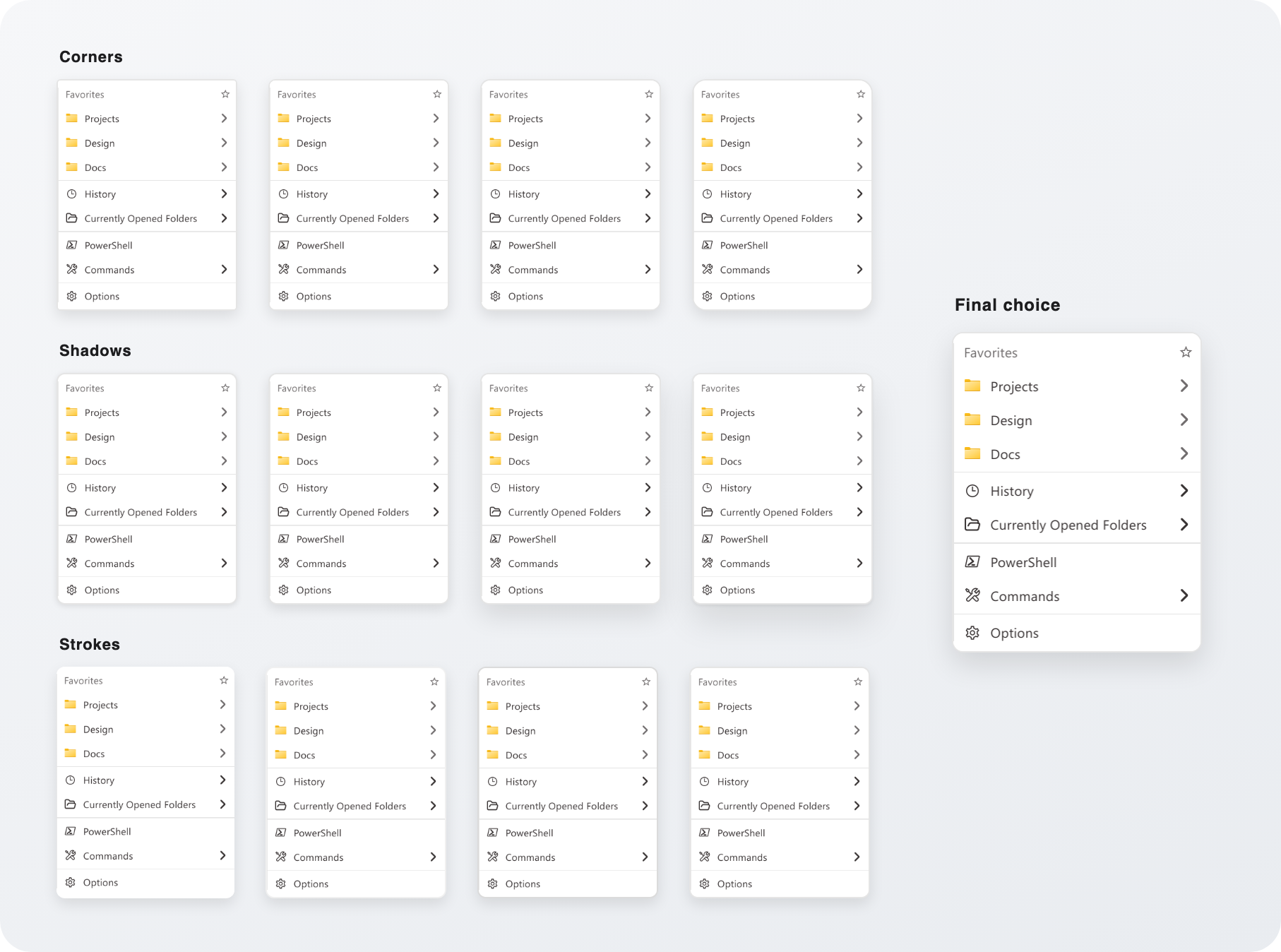Click open-folder icon in Final choice menu
Image resolution: width=1281 pixels, height=952 pixels.
(x=972, y=525)
